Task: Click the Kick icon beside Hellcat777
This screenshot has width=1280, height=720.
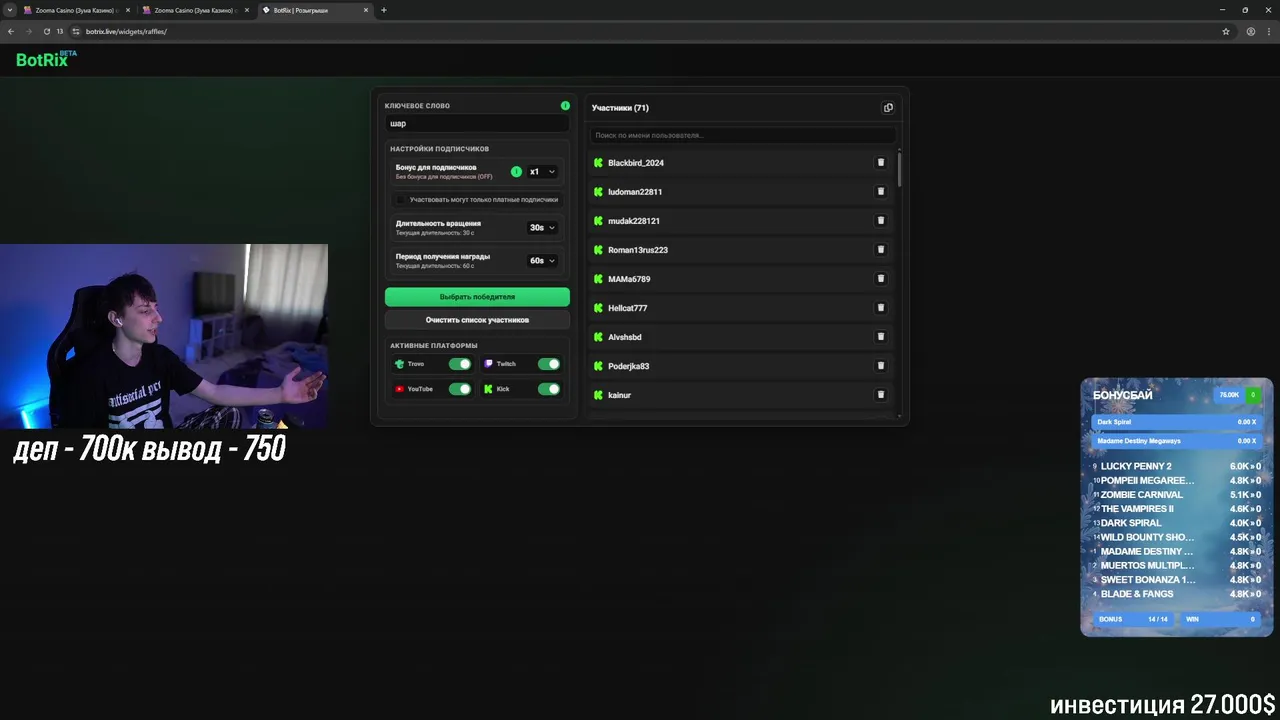Action: tap(598, 307)
